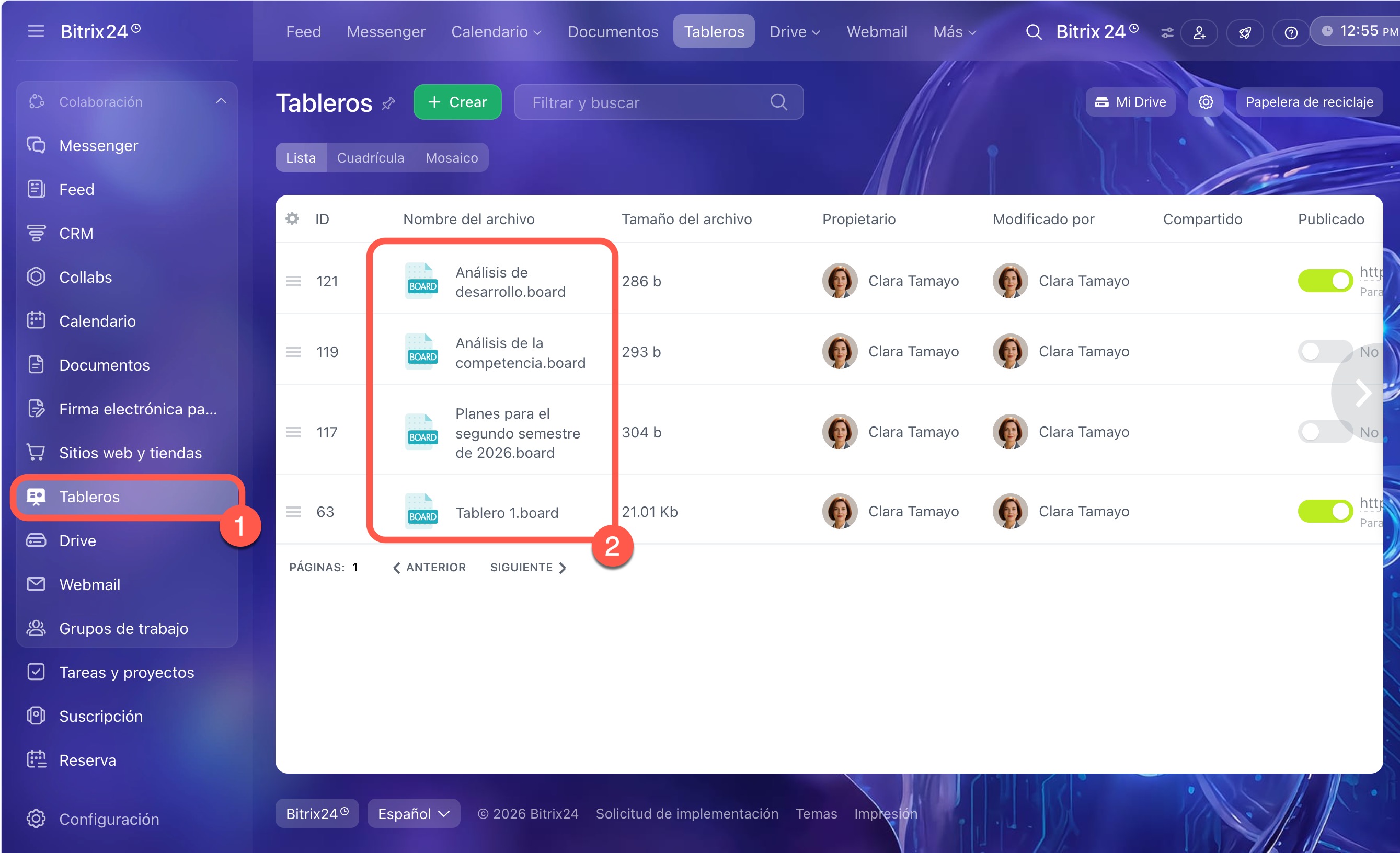Open Papelera de reciclaje
This screenshot has height=853, width=1400.
coord(1309,102)
